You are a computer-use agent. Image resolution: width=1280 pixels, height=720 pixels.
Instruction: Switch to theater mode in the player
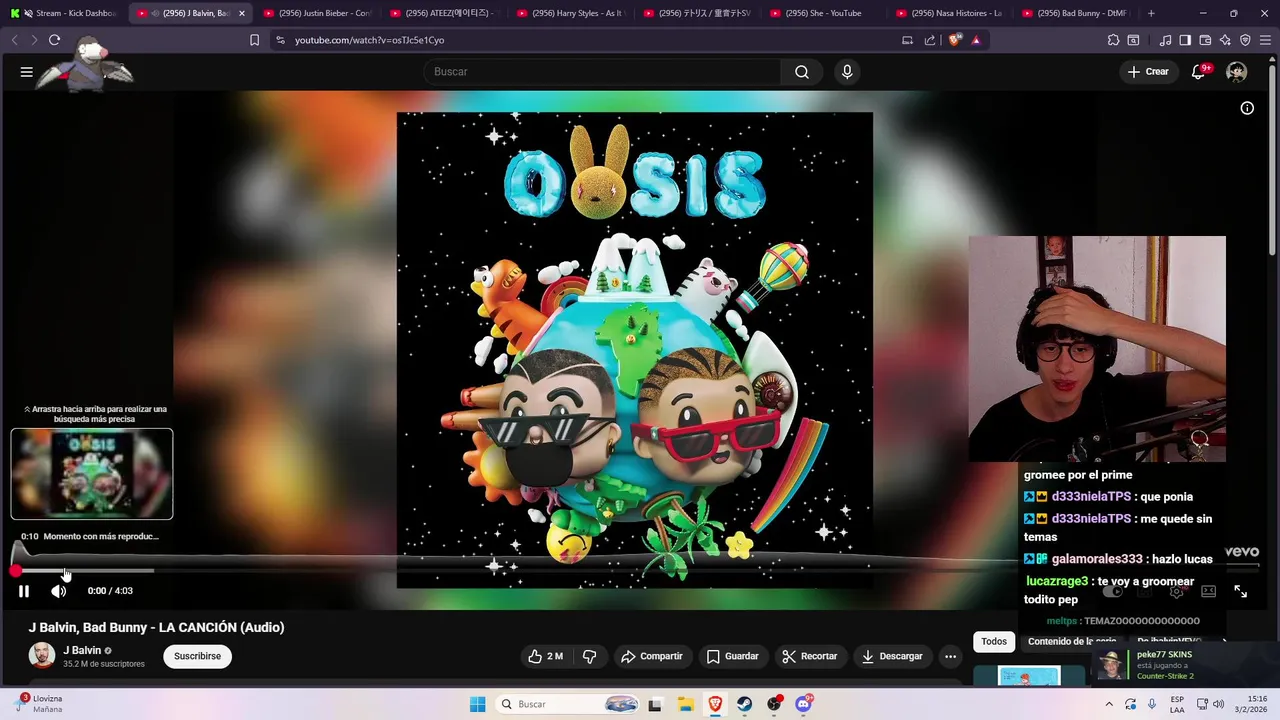pos(1208,591)
